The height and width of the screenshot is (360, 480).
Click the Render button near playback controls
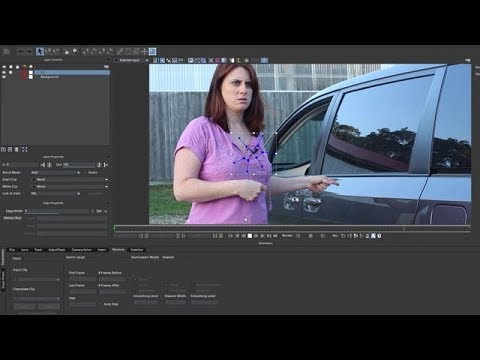(287, 235)
